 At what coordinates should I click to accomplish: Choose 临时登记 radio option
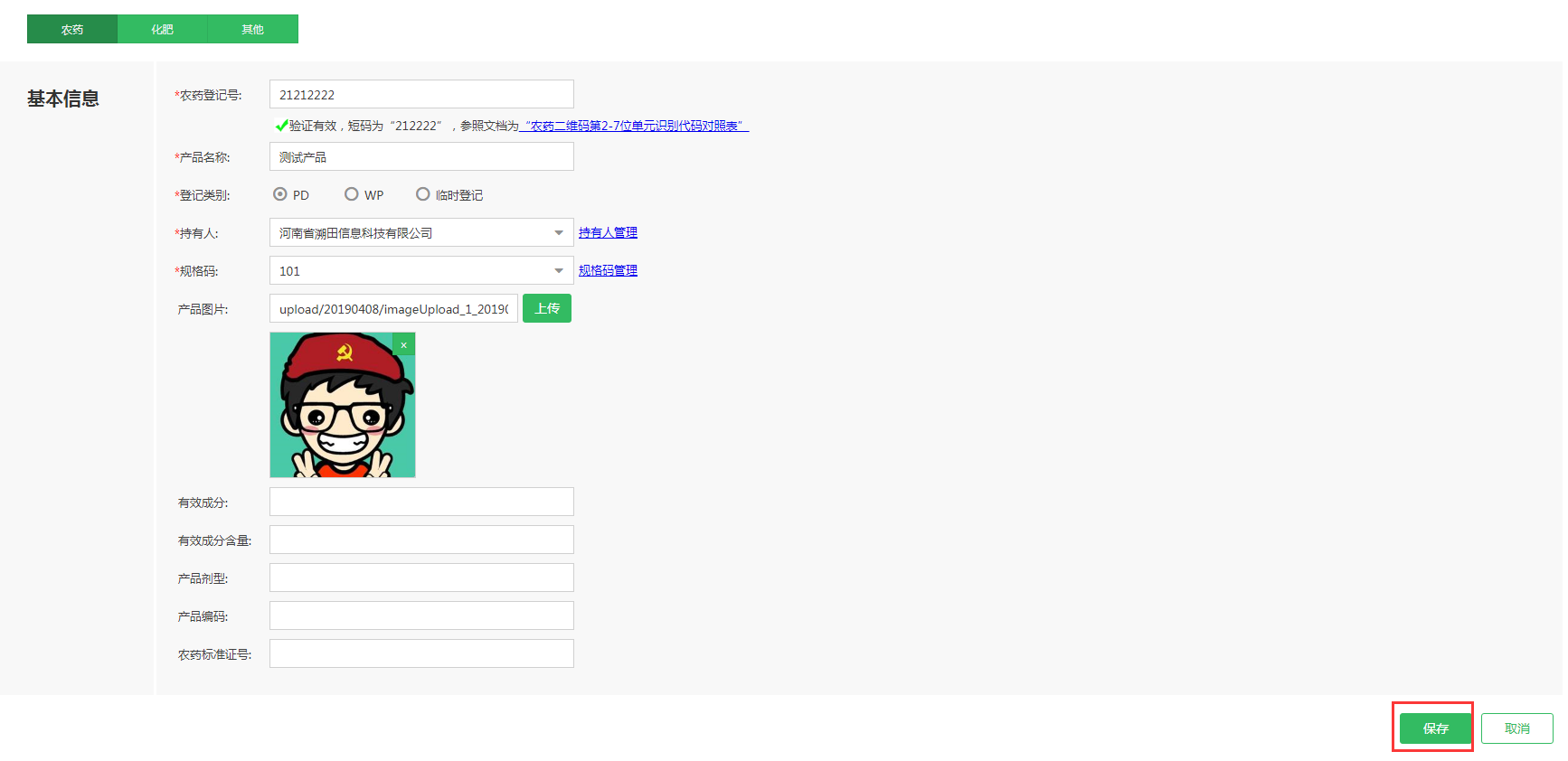422,194
